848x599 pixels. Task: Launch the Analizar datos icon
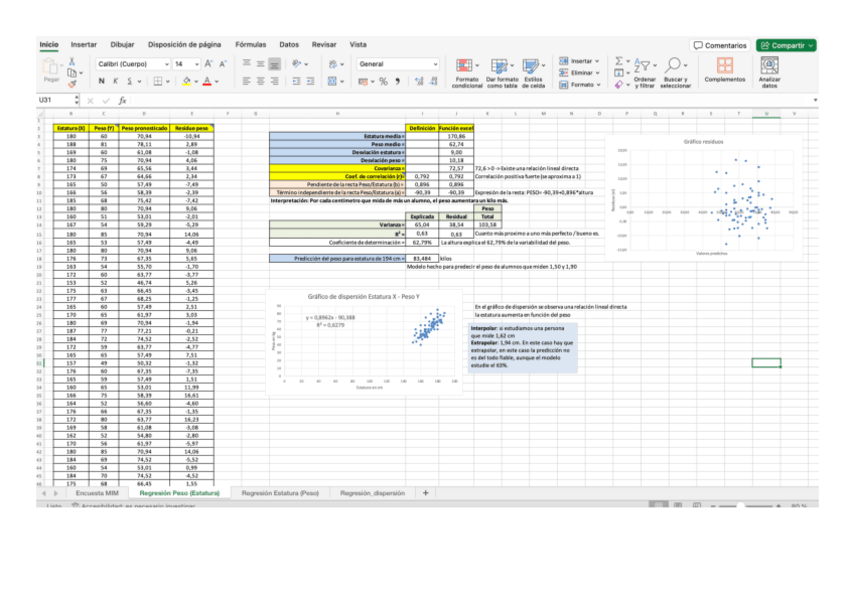(x=770, y=65)
